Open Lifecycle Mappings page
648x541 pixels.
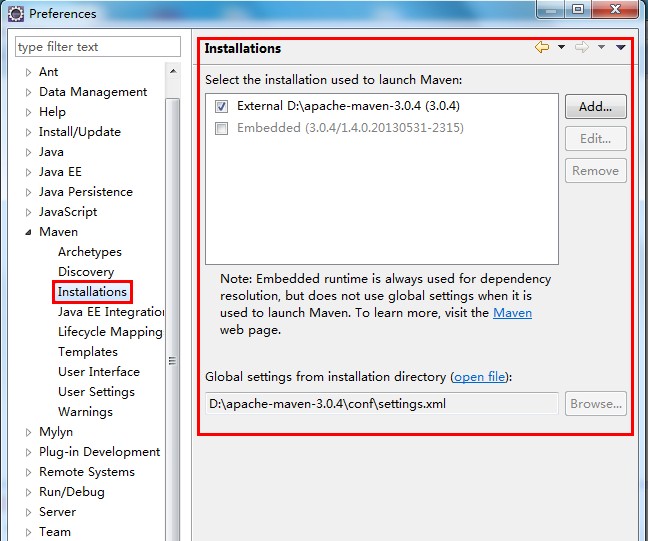(x=110, y=332)
